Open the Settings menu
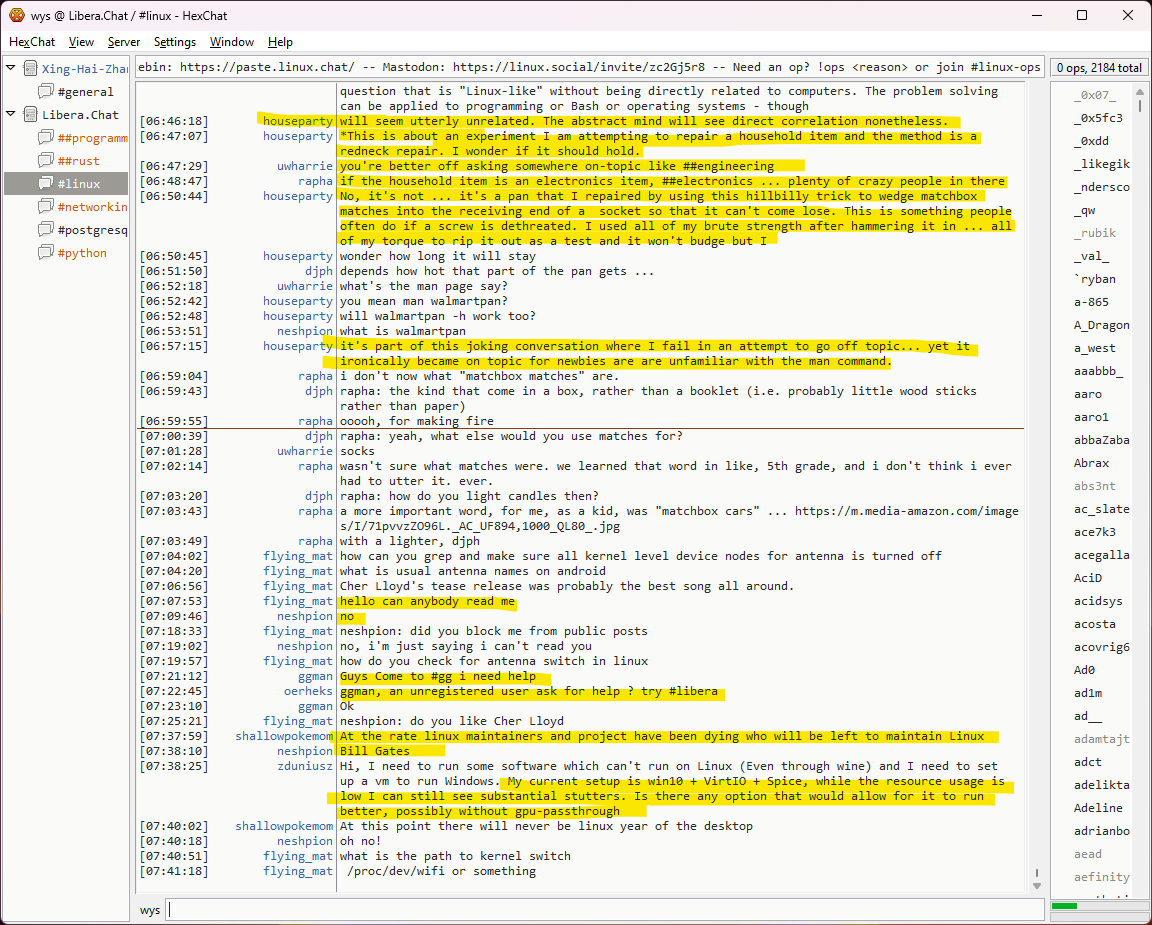The width and height of the screenshot is (1152, 925). [175, 42]
